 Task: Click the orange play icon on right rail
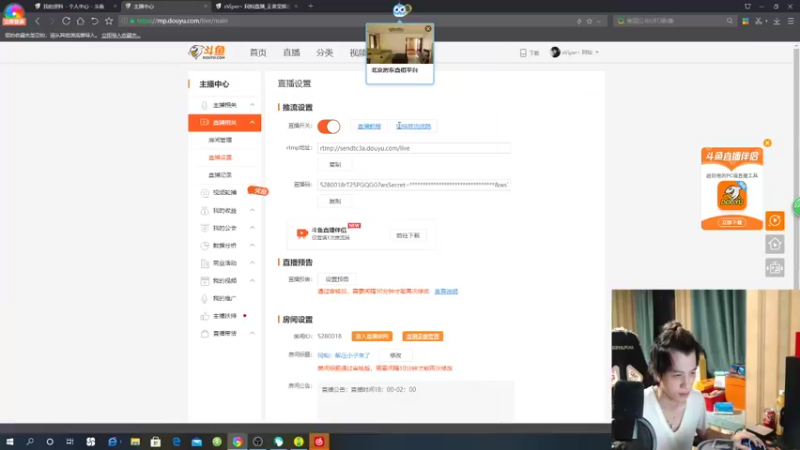774,220
